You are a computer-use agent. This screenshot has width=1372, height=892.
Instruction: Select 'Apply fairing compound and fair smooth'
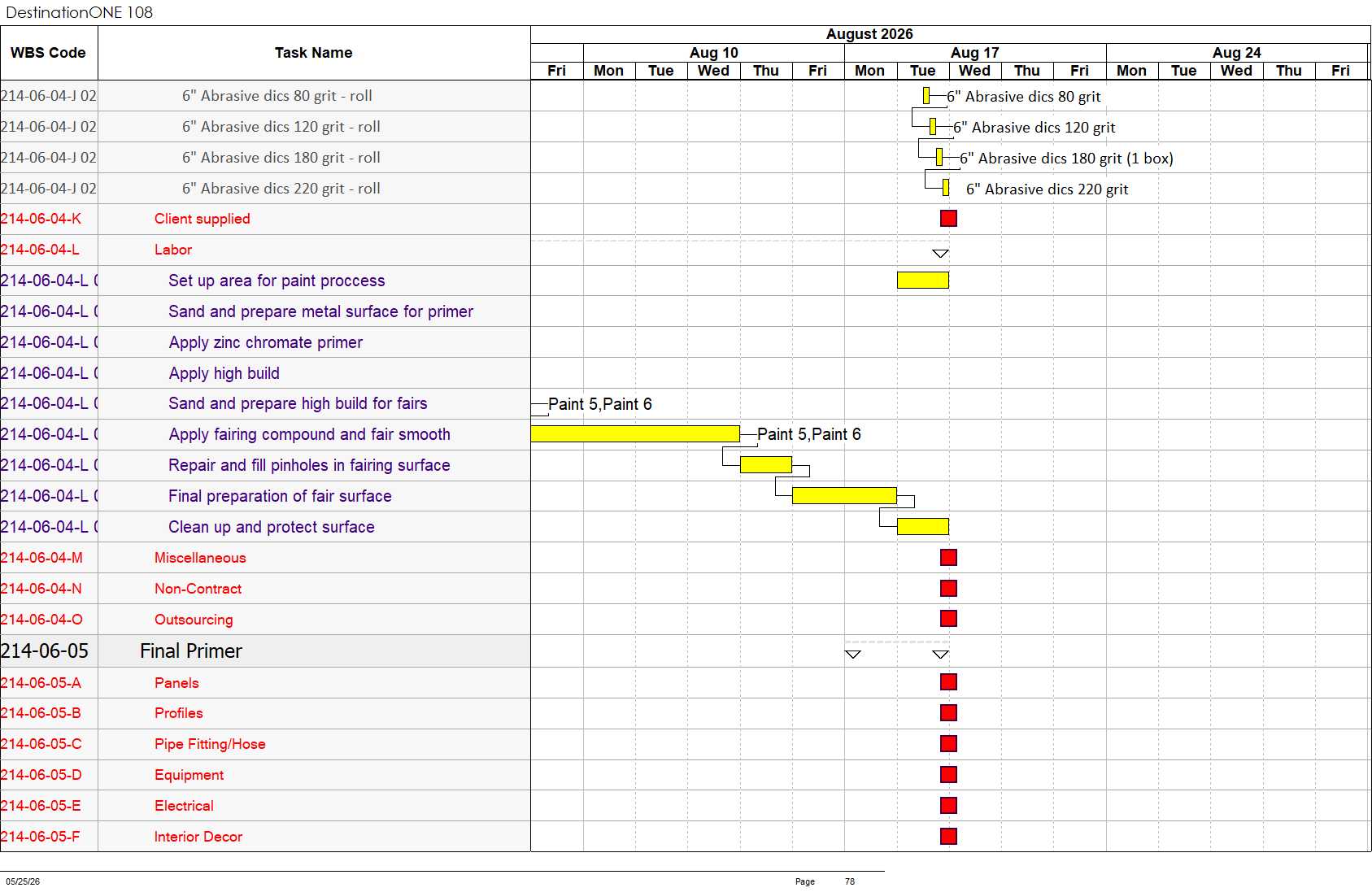[309, 434]
